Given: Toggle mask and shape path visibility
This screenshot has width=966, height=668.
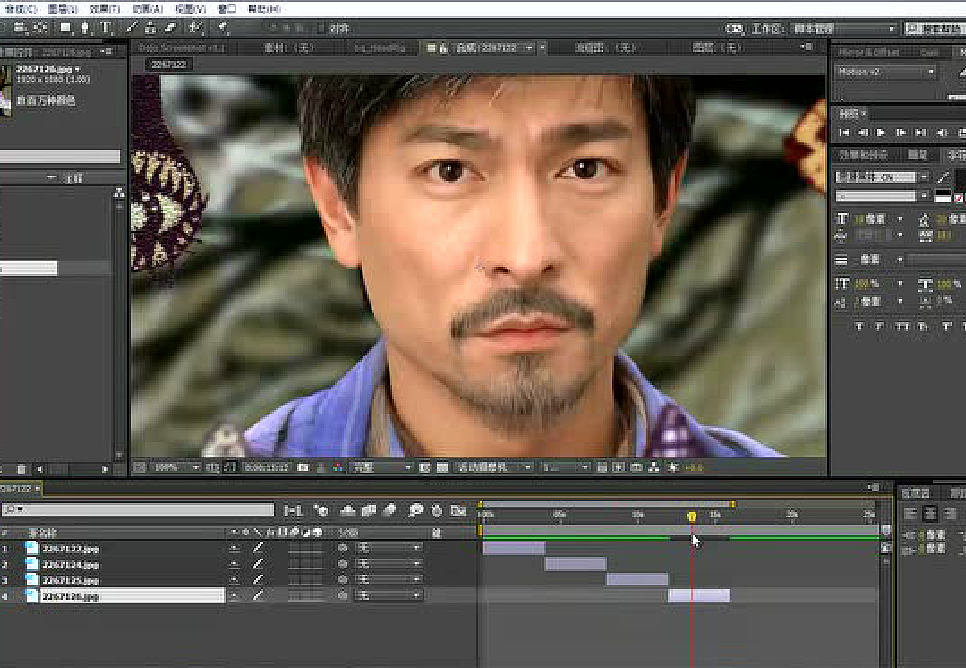Looking at the screenshot, I should tap(230, 468).
